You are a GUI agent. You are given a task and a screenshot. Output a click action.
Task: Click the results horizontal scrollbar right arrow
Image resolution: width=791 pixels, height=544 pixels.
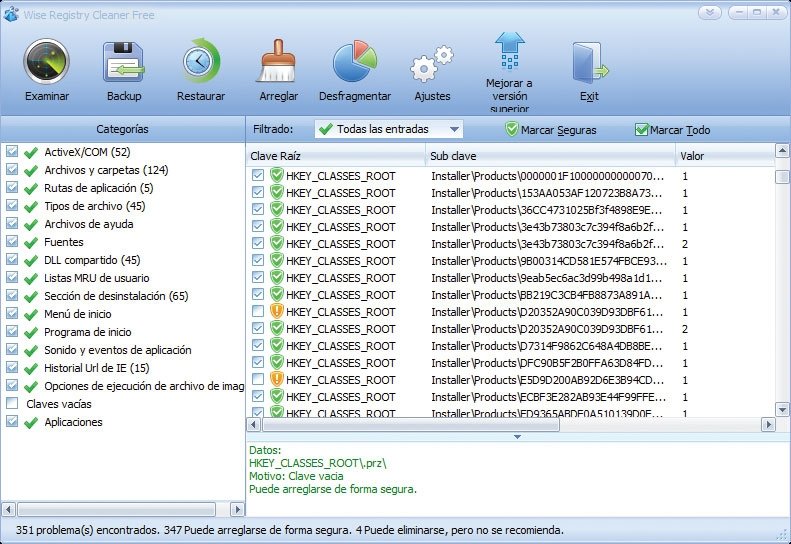pos(768,425)
